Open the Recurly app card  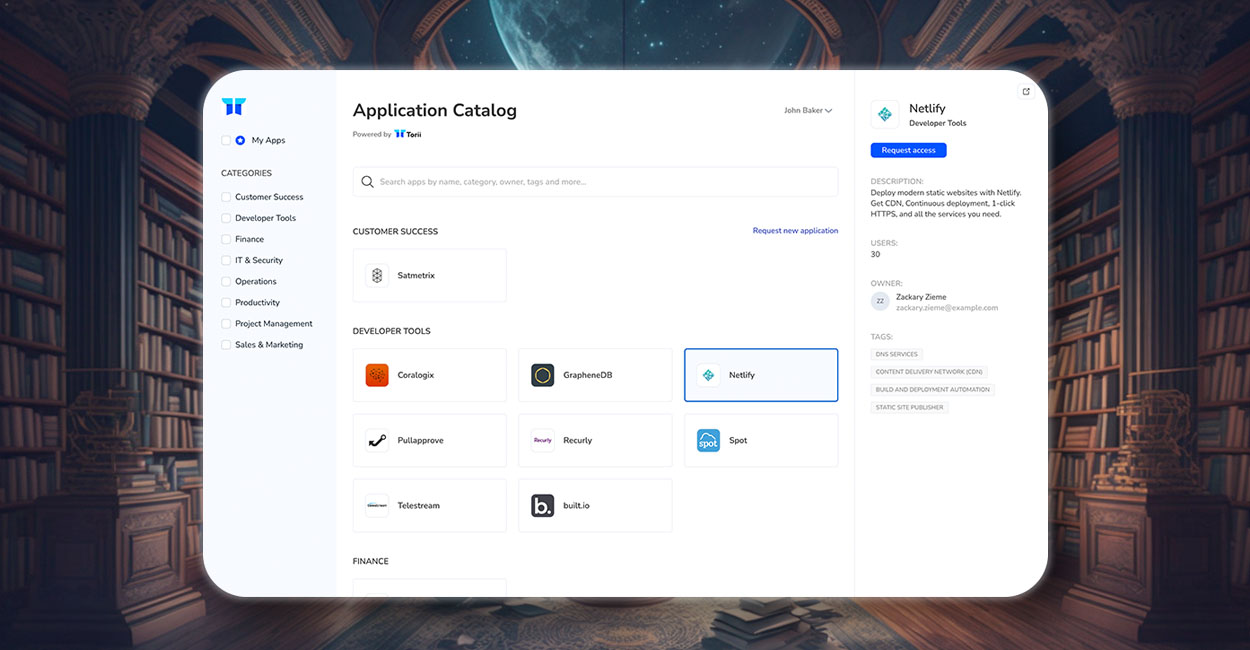click(595, 440)
